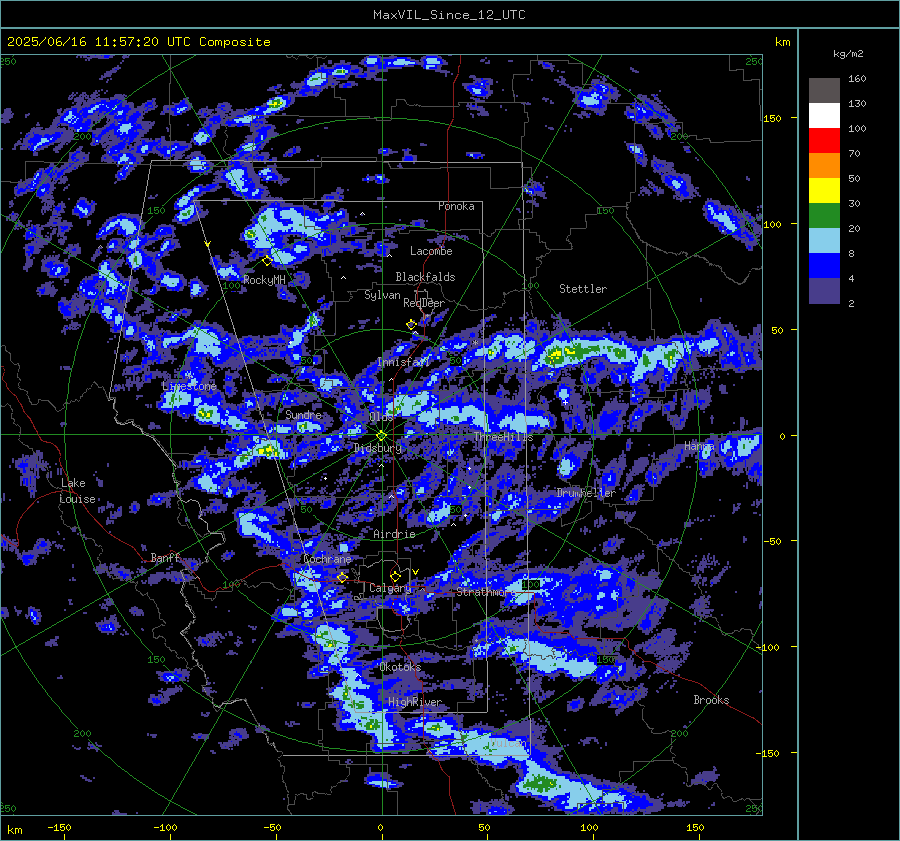Click the Vulcan city label

507,743
